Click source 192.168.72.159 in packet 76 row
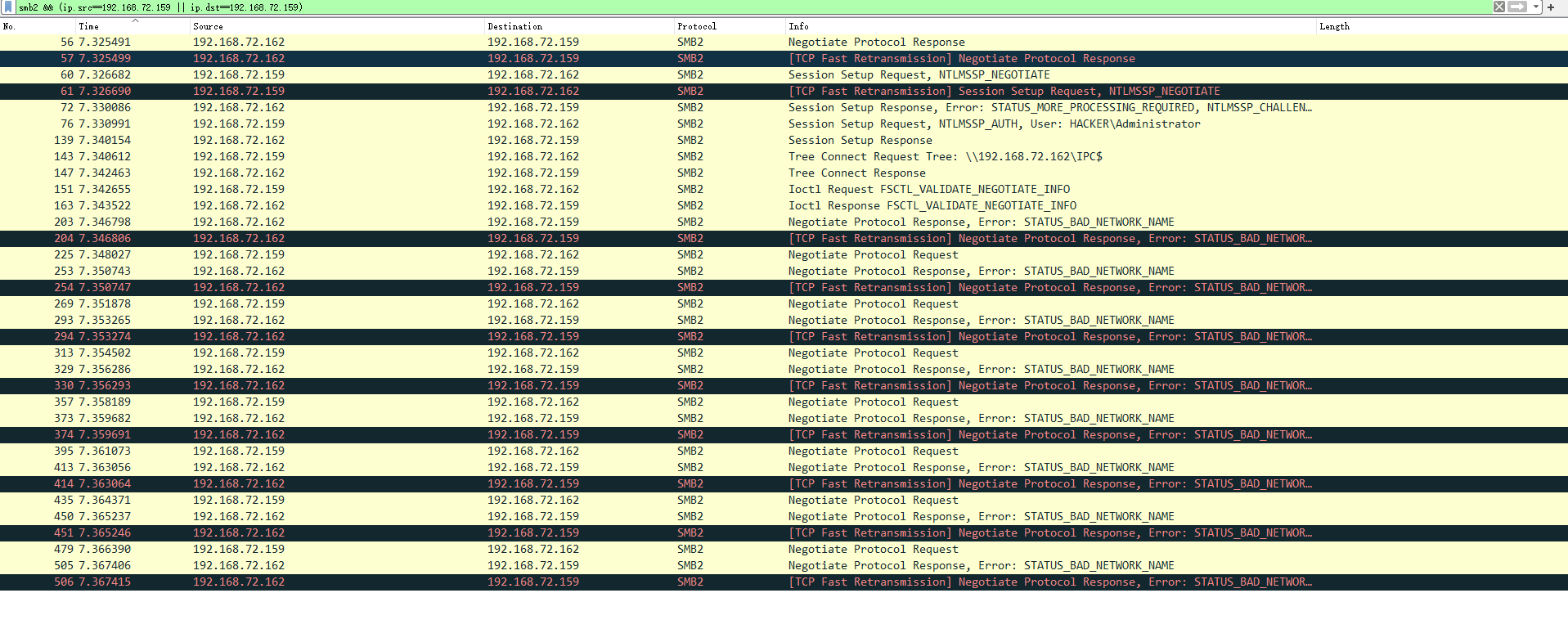Image resolution: width=1568 pixels, height=620 pixels. pyautogui.click(x=239, y=124)
